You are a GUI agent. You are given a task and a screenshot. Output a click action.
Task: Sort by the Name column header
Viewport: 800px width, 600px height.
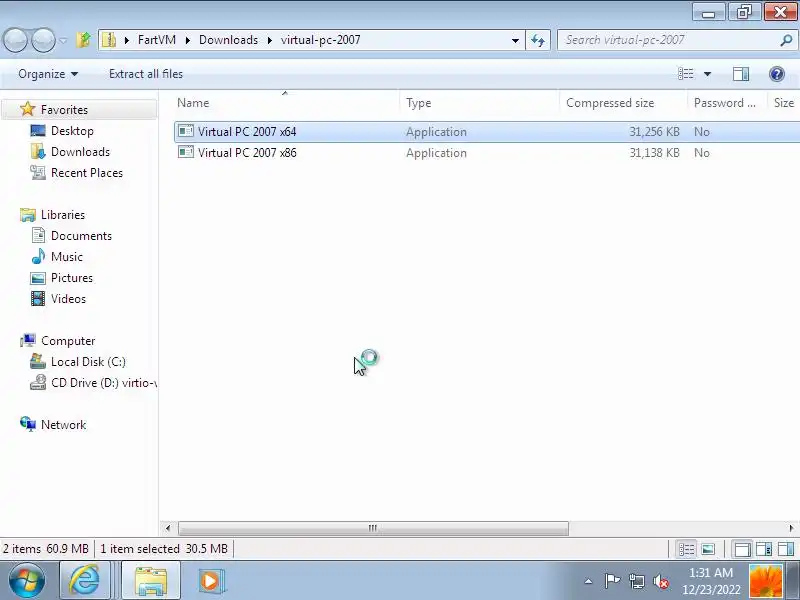(286, 103)
